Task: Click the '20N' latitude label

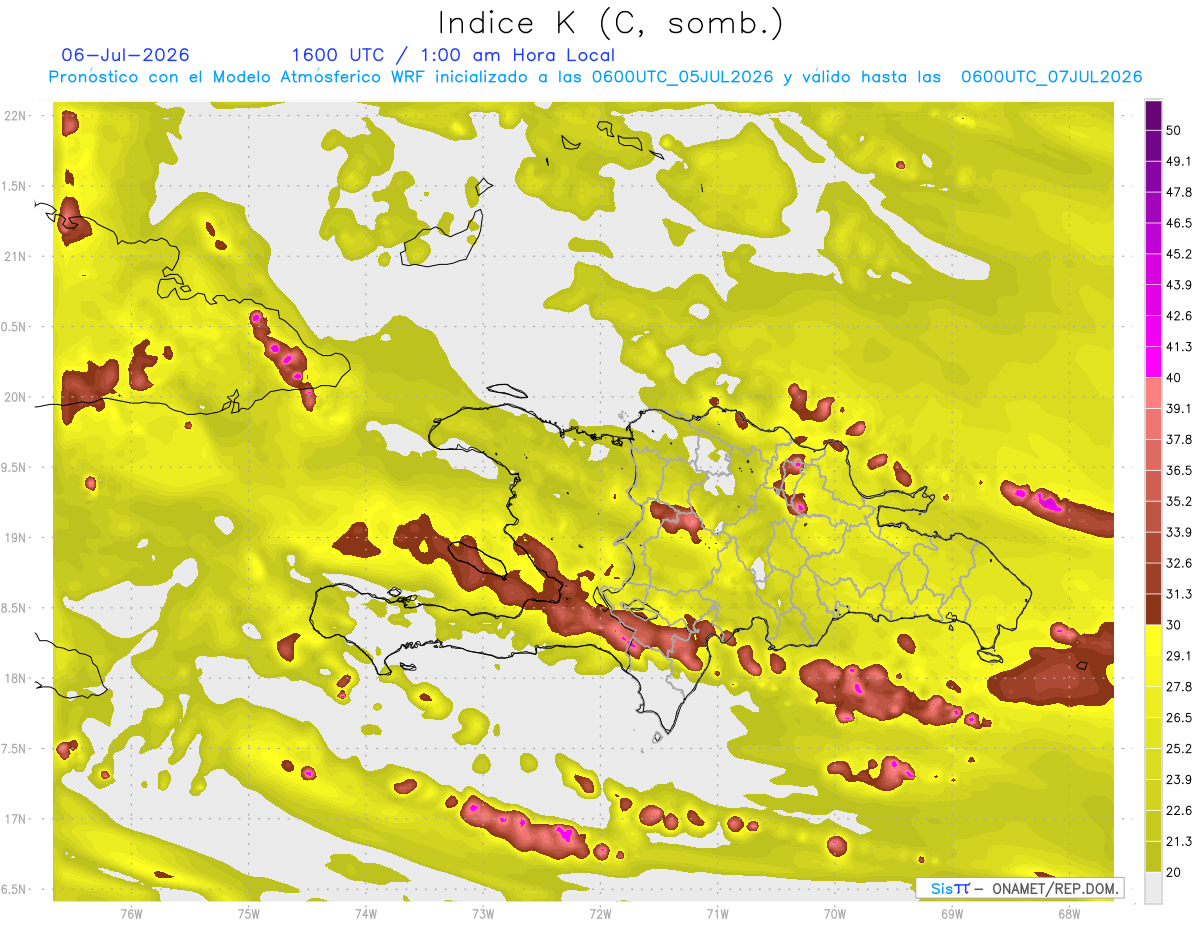Action: tap(15, 397)
